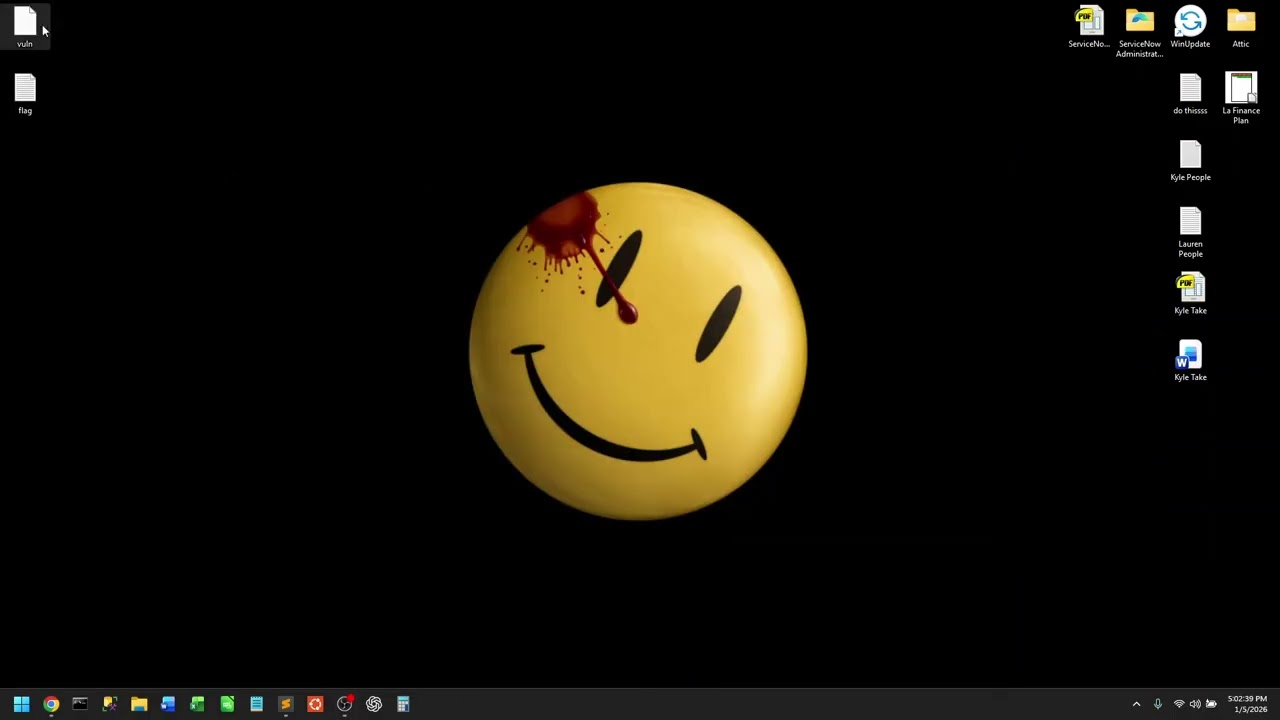Screen dimensions: 1280x720
Task: Open the clock and date panel
Action: pos(1248,704)
